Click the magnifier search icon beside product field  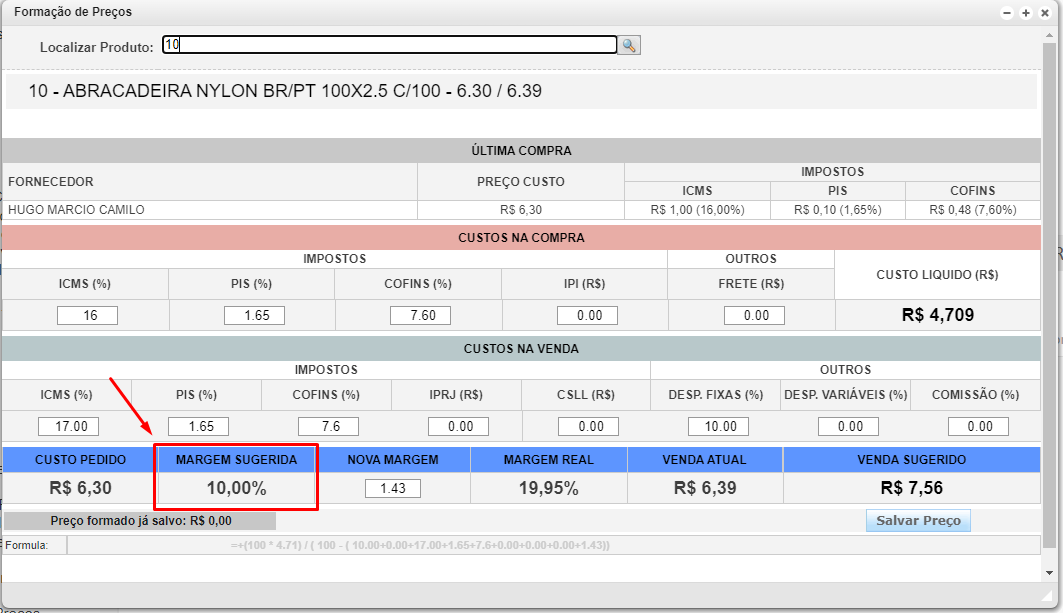coord(629,45)
